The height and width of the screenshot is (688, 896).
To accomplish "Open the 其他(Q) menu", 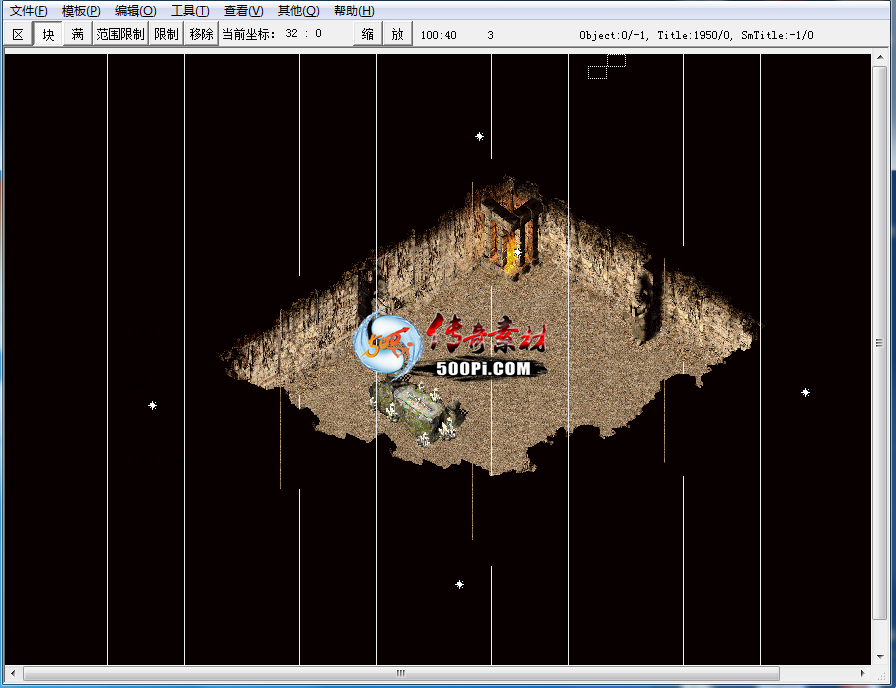I will [298, 11].
